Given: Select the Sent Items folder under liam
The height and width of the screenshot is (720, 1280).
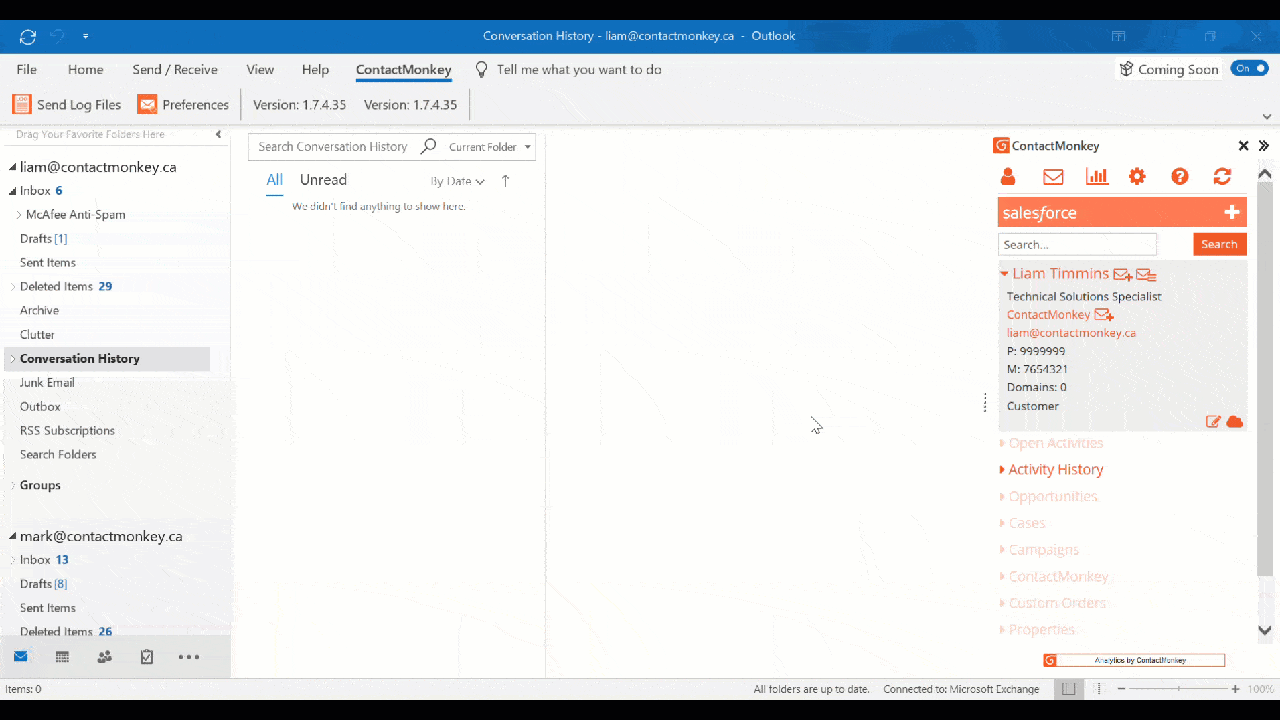Looking at the screenshot, I should pyautogui.click(x=48, y=263).
